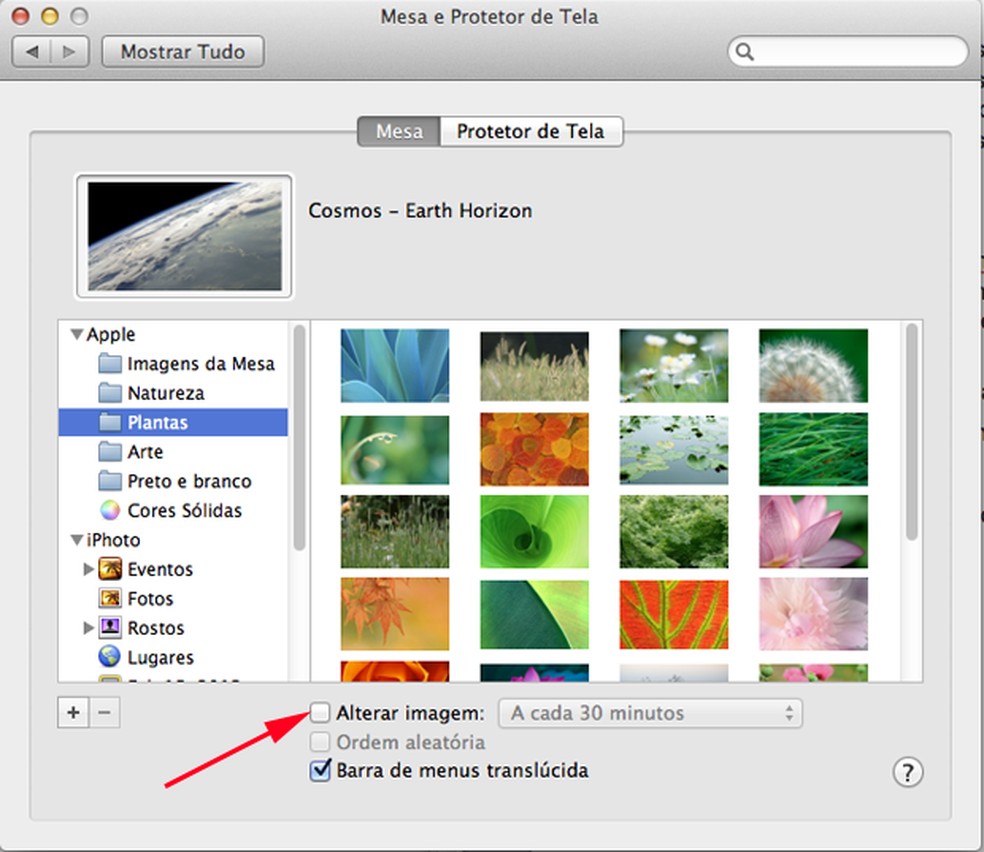
Task: Choose the curled fern with dewdrops wallpaper
Action: (x=395, y=450)
